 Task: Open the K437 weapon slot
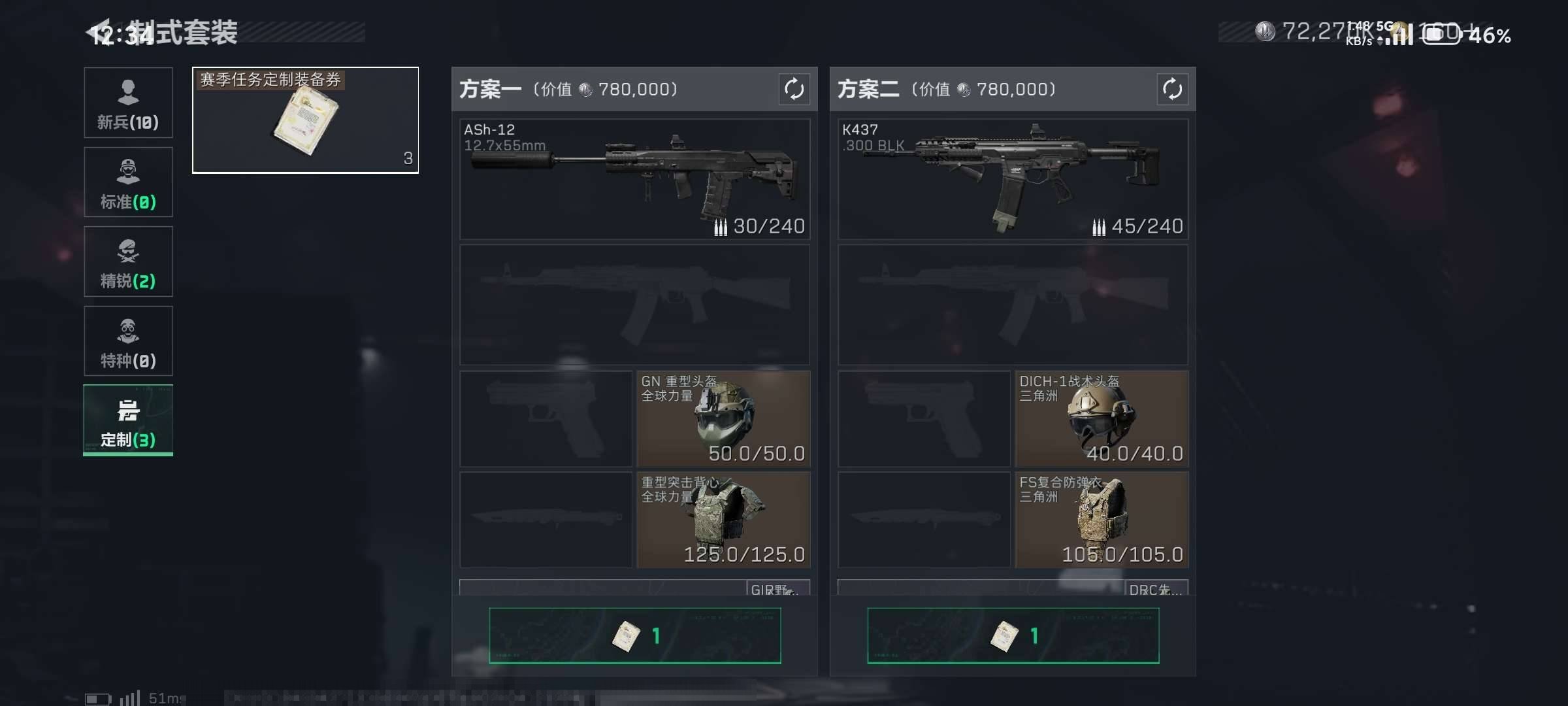tap(1013, 179)
